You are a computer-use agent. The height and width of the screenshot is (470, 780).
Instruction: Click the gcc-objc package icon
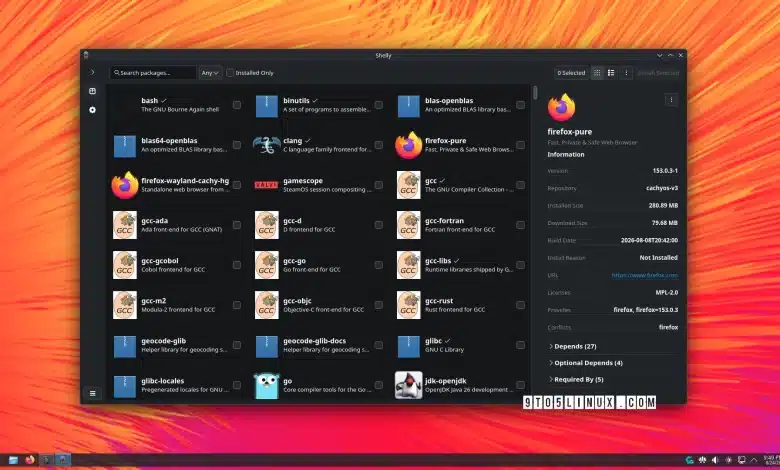point(267,305)
